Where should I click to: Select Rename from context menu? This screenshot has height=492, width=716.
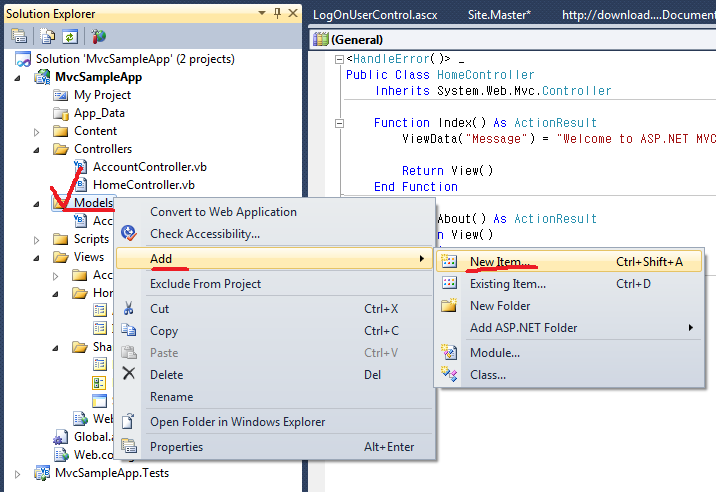274,397
